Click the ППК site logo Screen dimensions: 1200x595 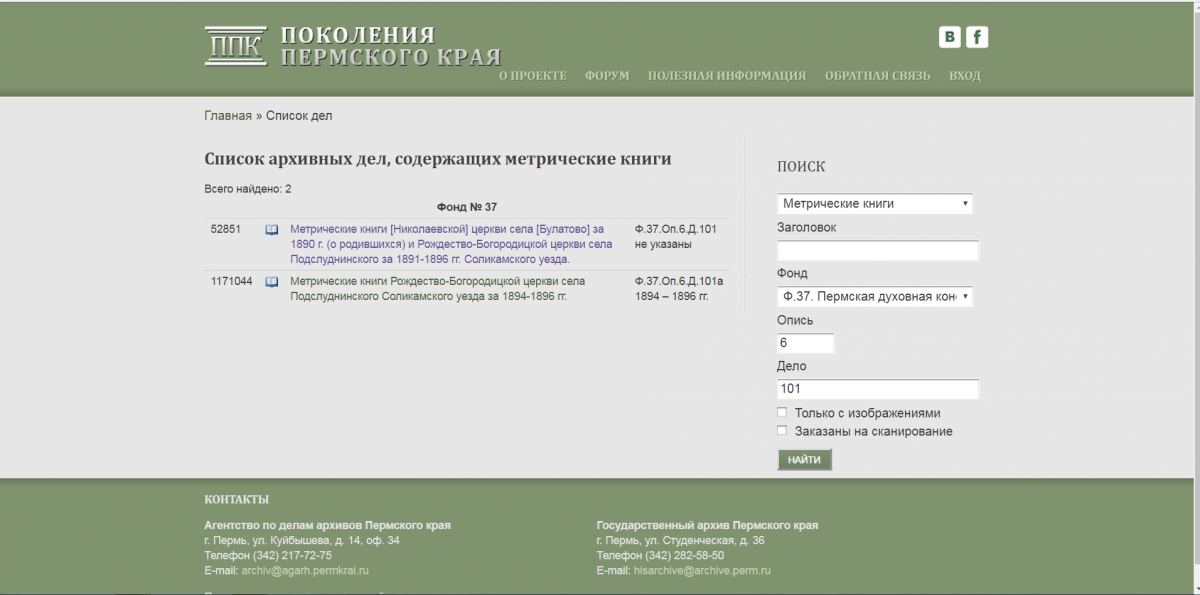point(236,46)
